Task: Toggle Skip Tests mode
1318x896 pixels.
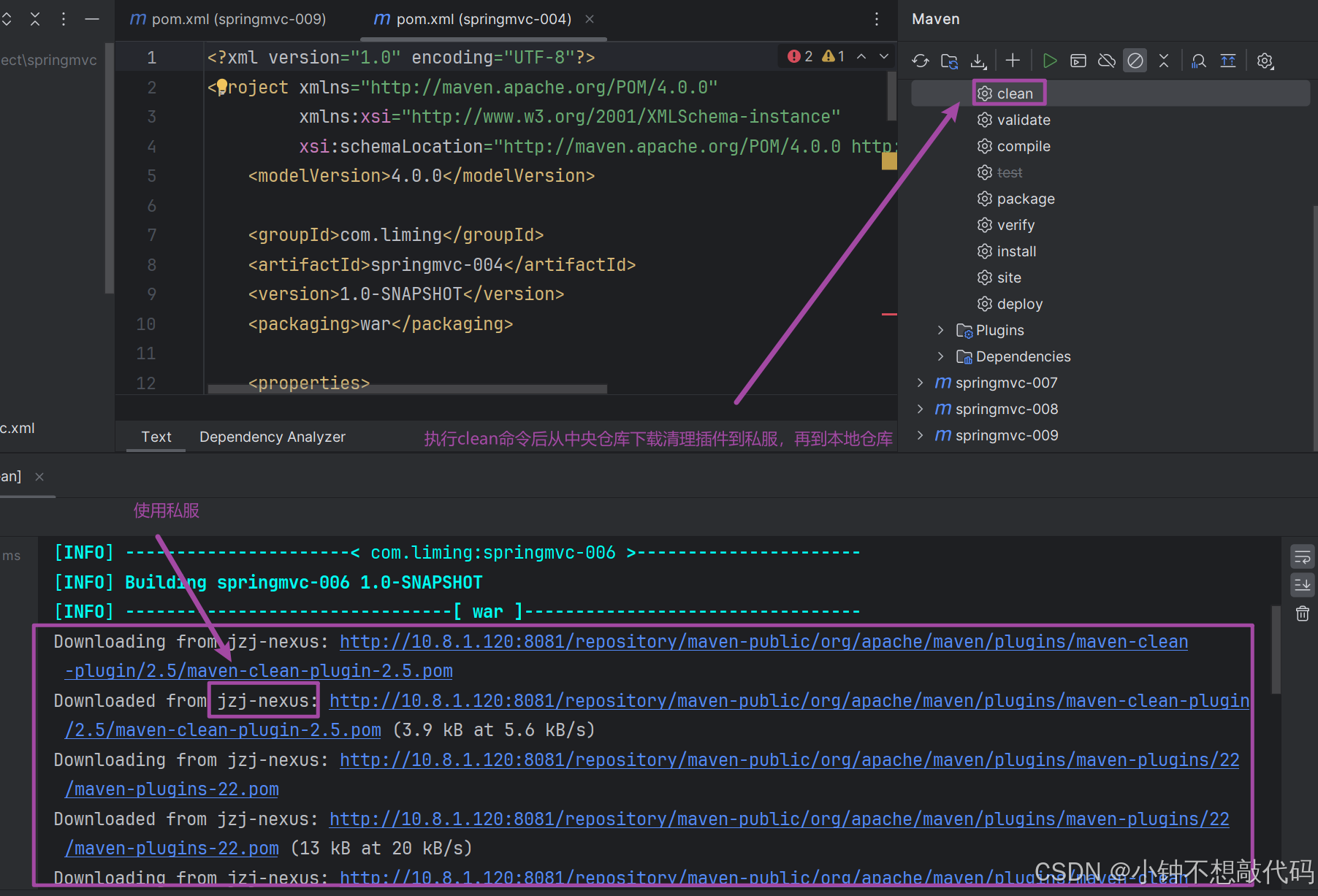Action: pos(1135,61)
